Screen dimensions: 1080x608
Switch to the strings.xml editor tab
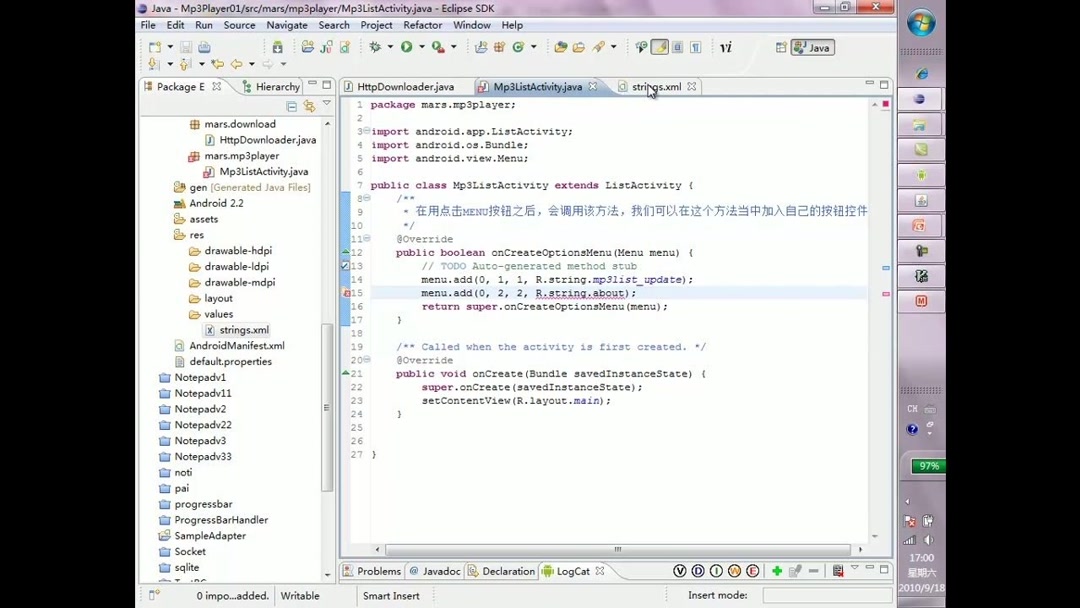click(x=656, y=87)
